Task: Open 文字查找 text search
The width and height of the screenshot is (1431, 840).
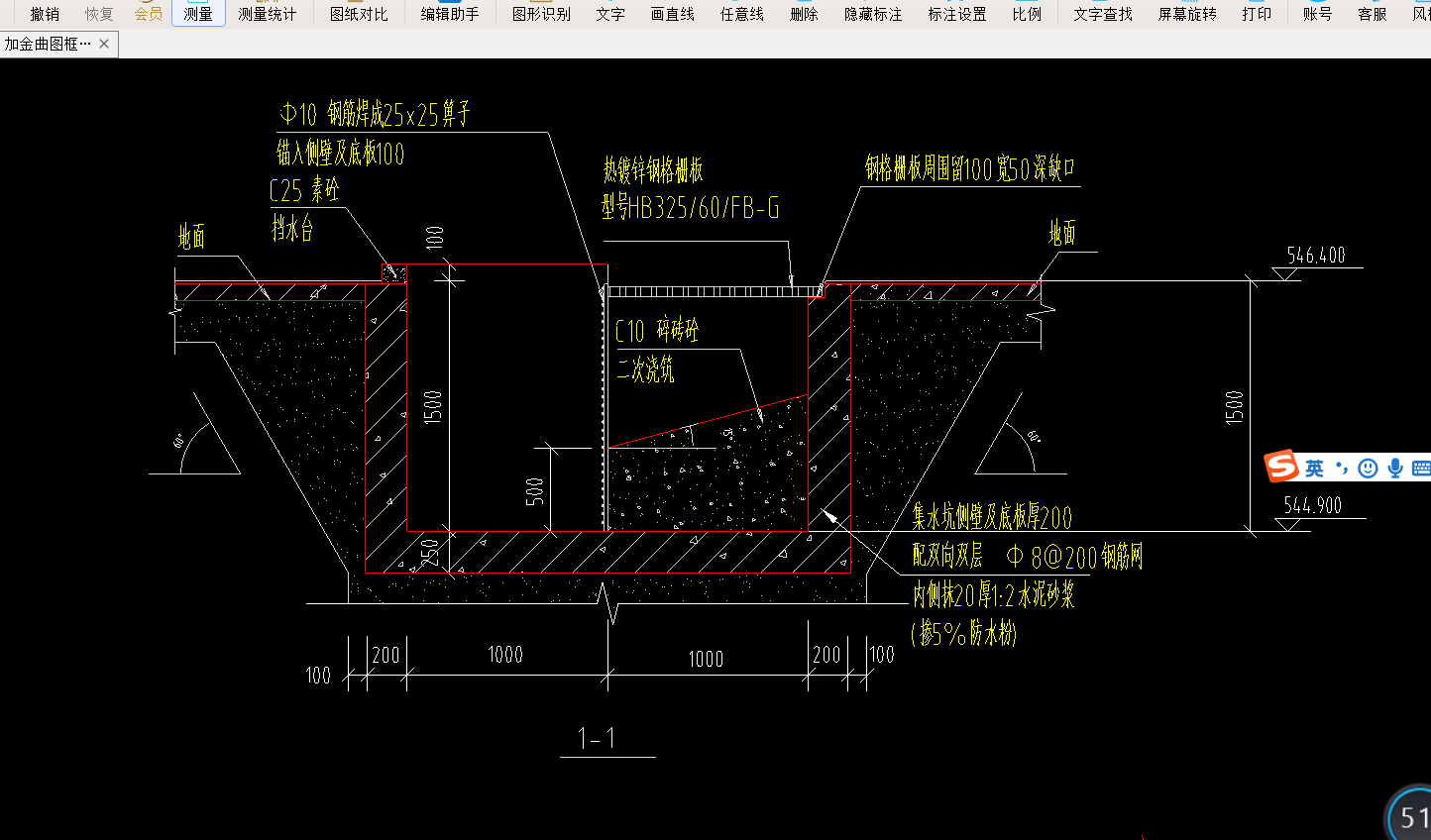Action: pyautogui.click(x=1103, y=14)
